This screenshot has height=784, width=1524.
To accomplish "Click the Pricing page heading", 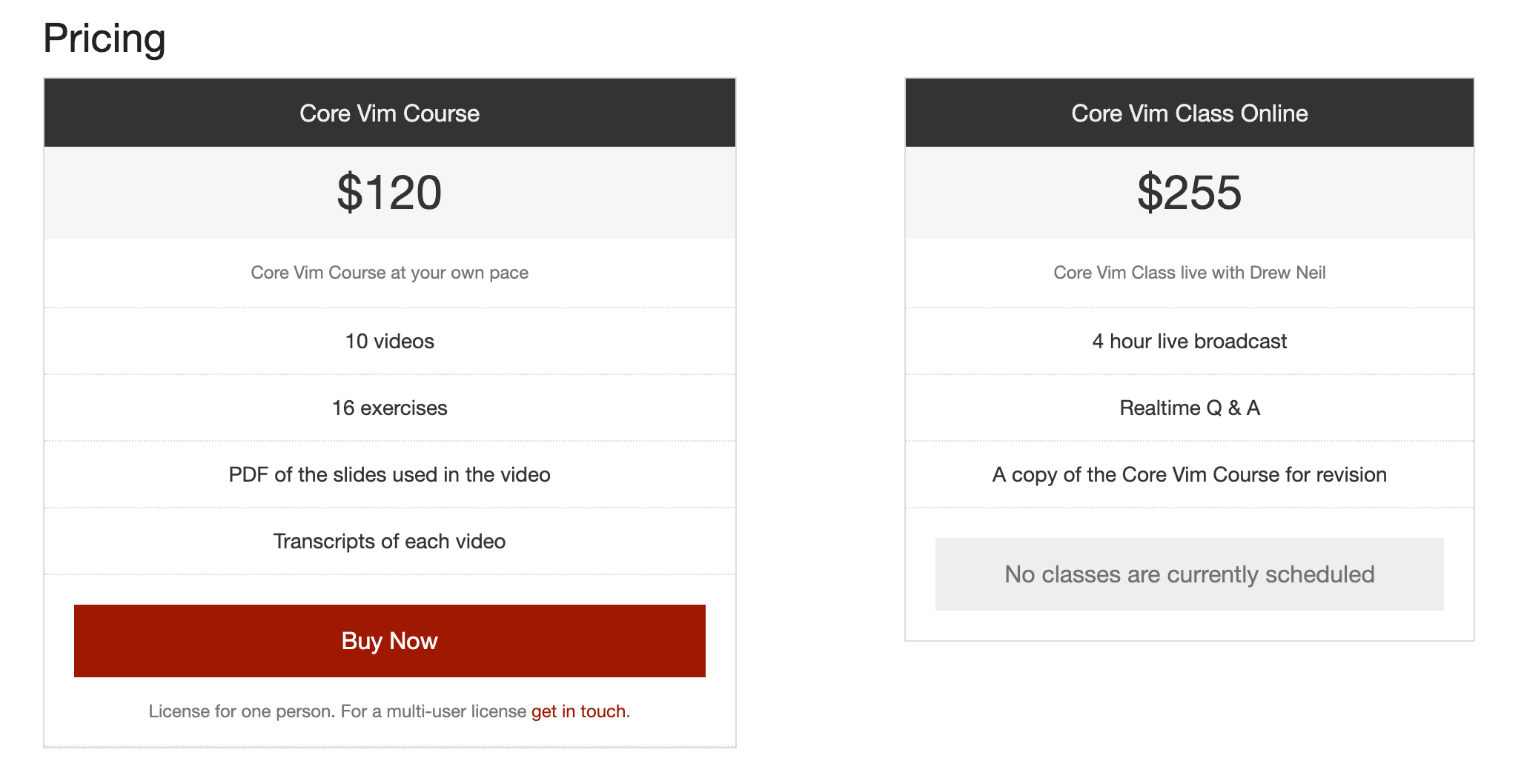I will click(104, 39).
